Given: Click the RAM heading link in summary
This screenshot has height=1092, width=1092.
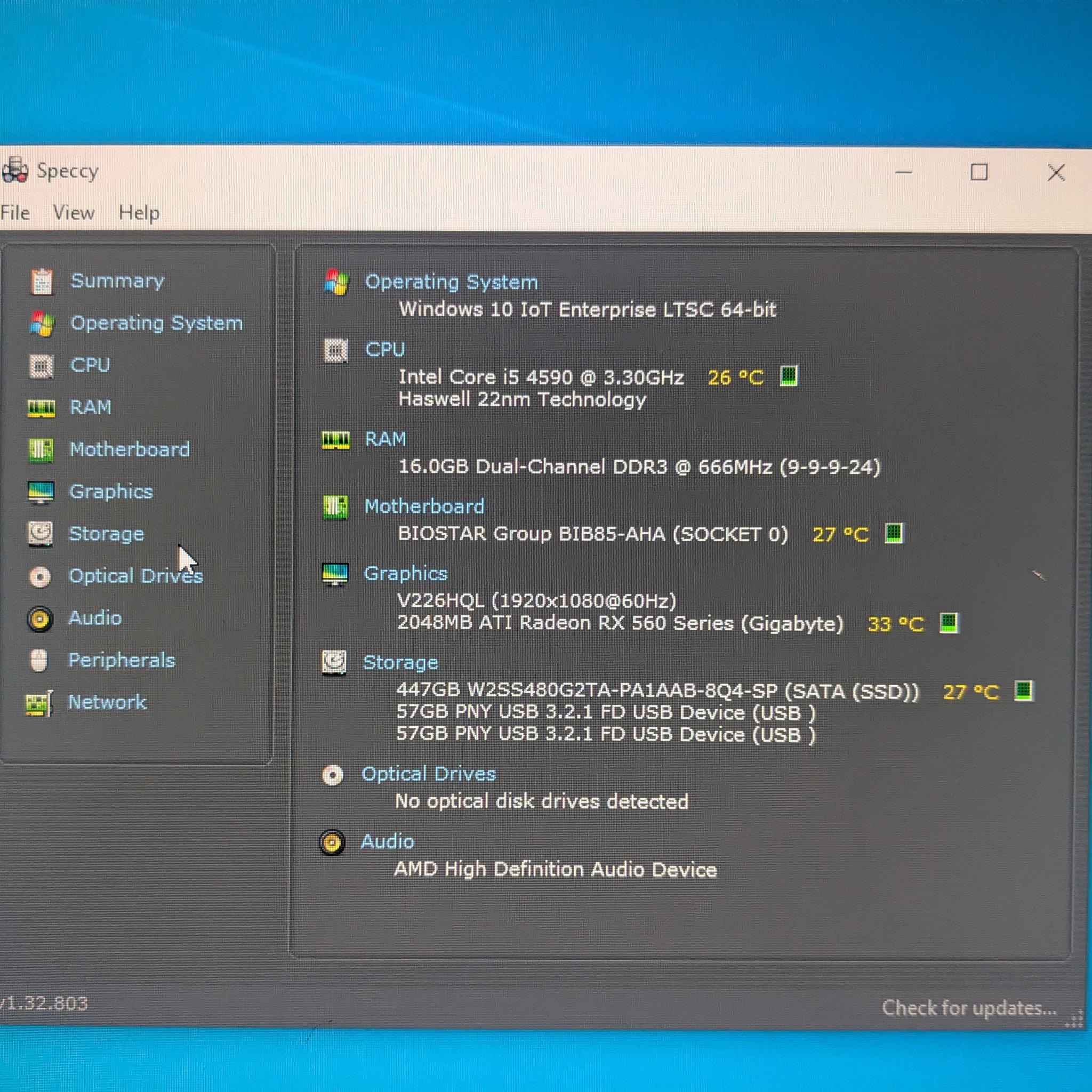Looking at the screenshot, I should pyautogui.click(x=386, y=439).
